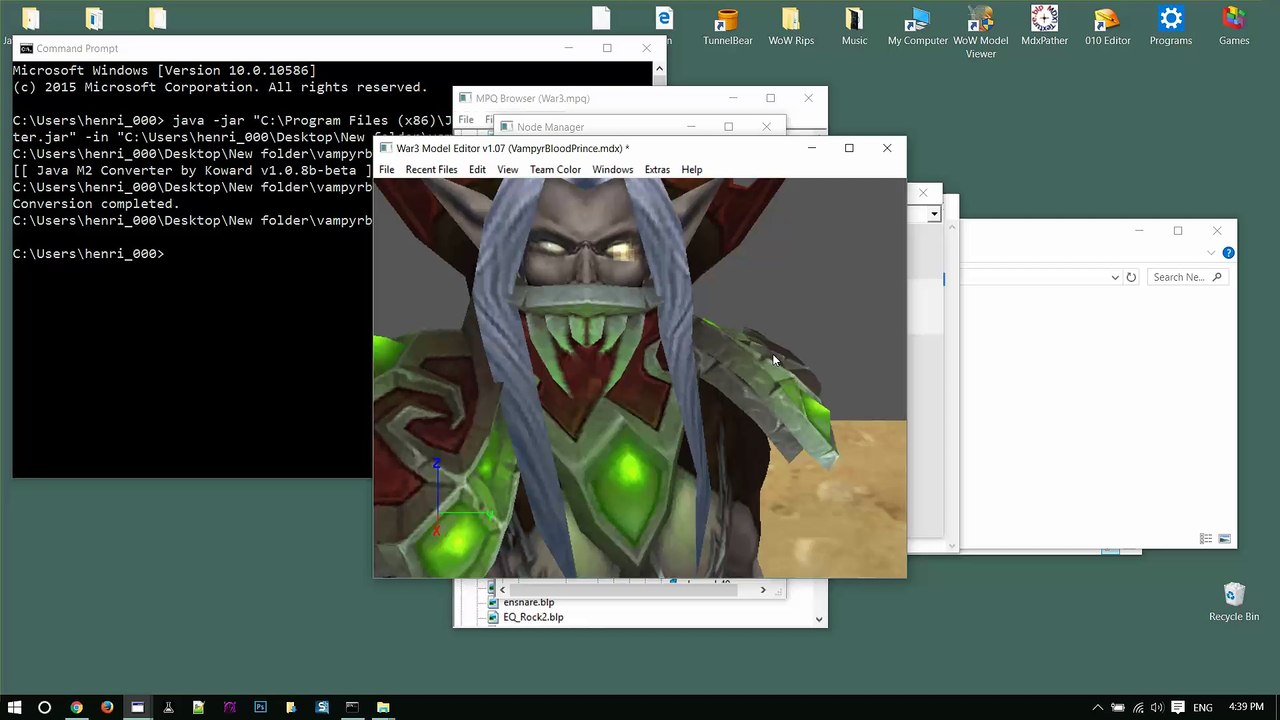Click the horizontal scrollbar right arrow
Image resolution: width=1280 pixels, height=720 pixels.
pos(763,590)
